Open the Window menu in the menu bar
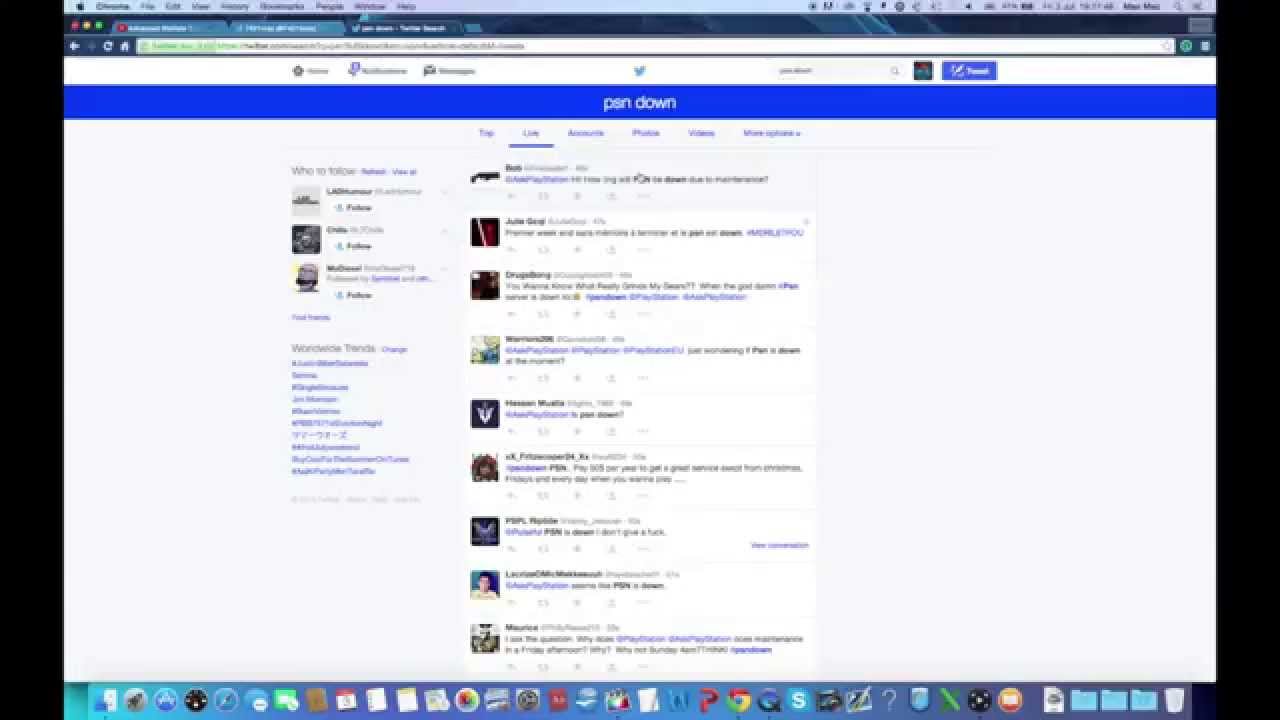Screen dimensions: 1280x720 click(370, 6)
